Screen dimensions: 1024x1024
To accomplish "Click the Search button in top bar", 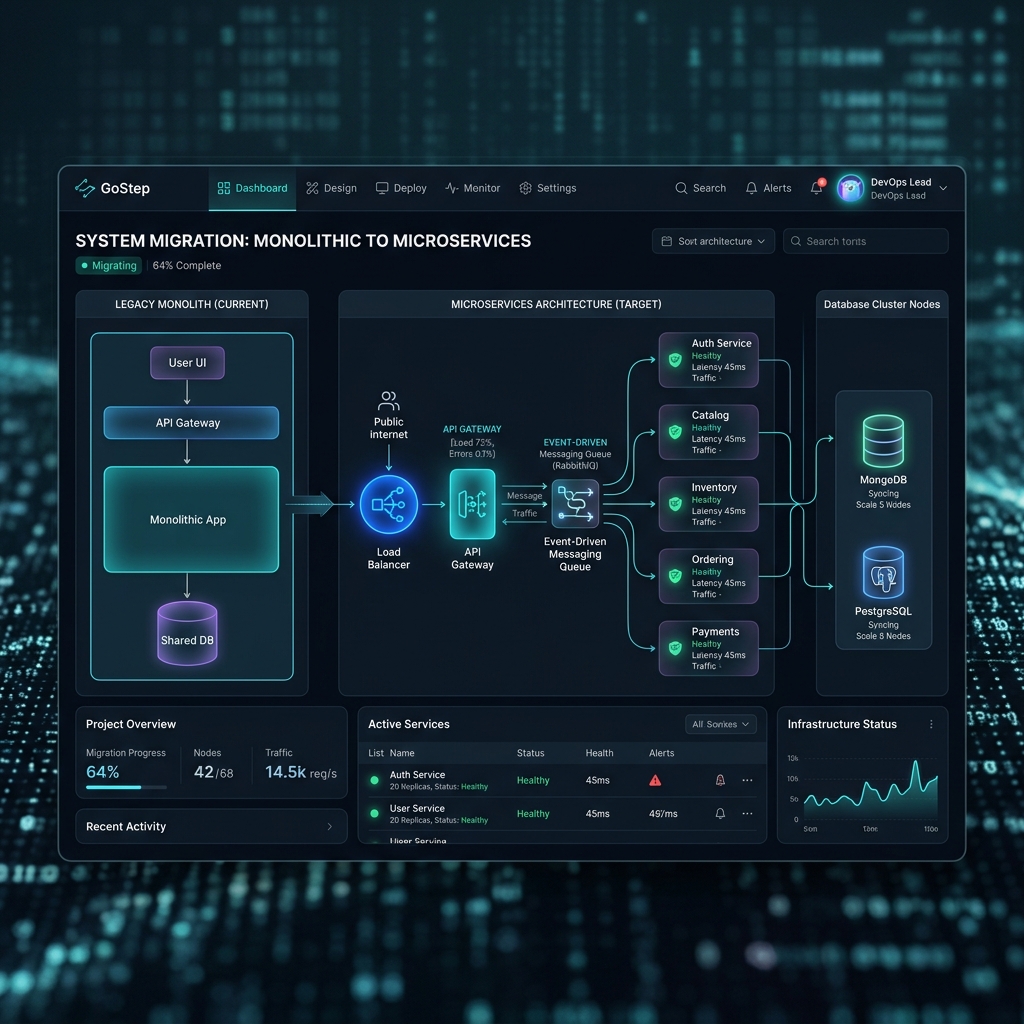I will (700, 188).
